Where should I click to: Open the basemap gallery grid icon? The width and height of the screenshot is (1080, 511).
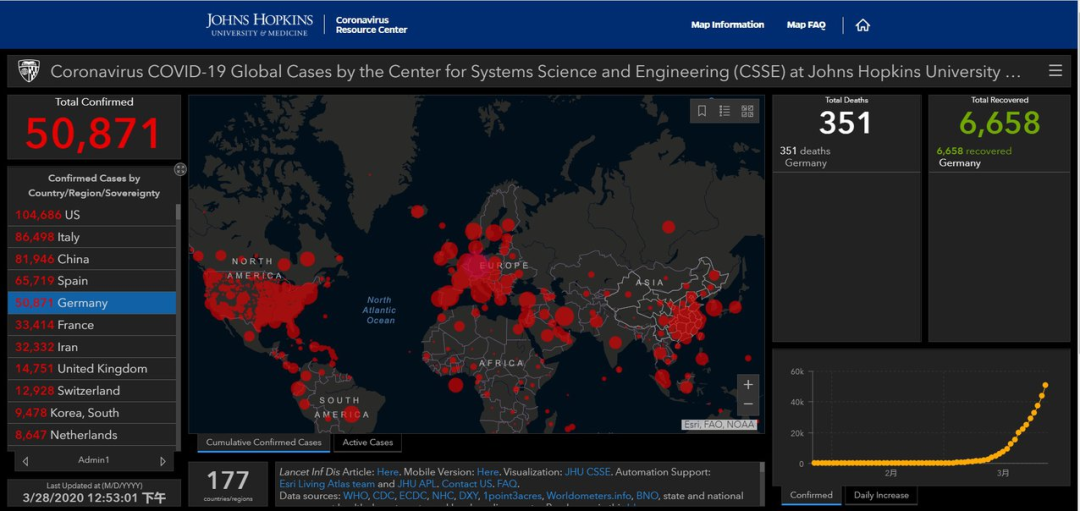(x=748, y=111)
